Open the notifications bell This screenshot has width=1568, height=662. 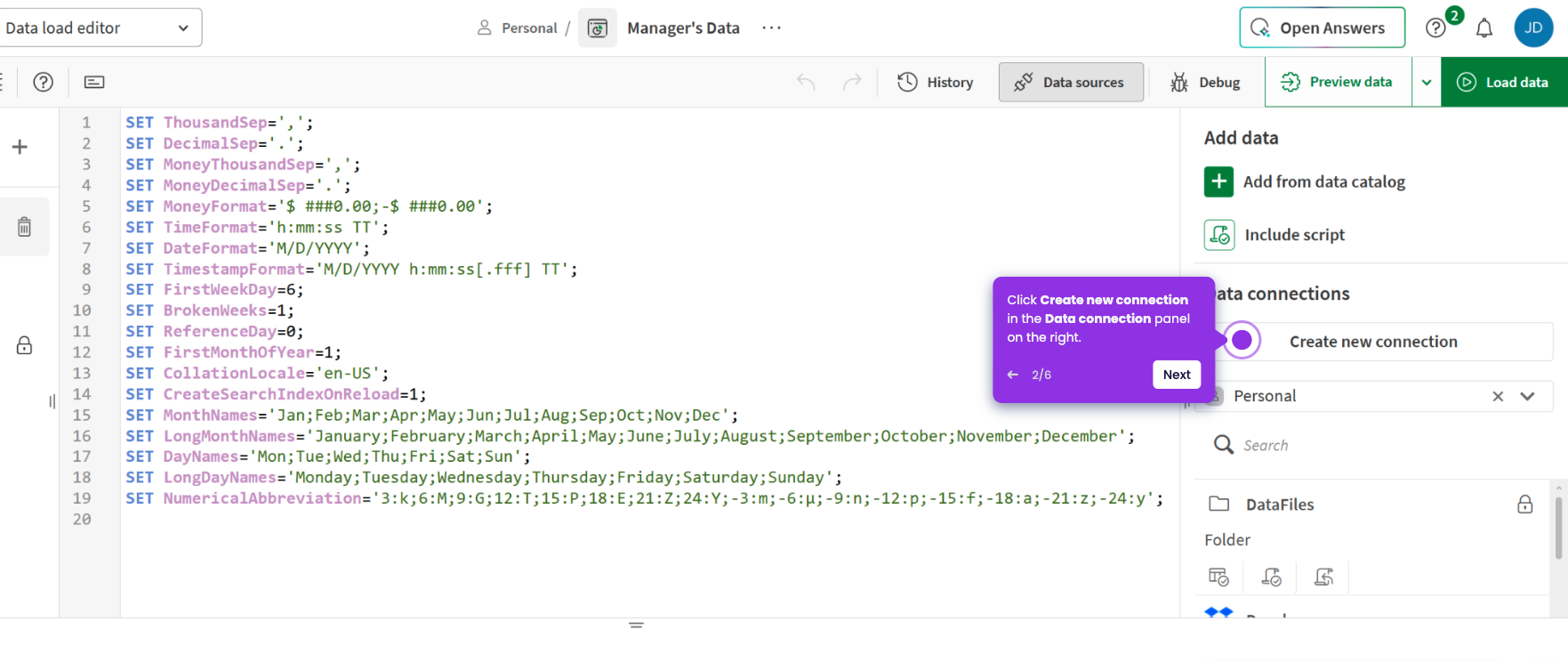[1484, 28]
